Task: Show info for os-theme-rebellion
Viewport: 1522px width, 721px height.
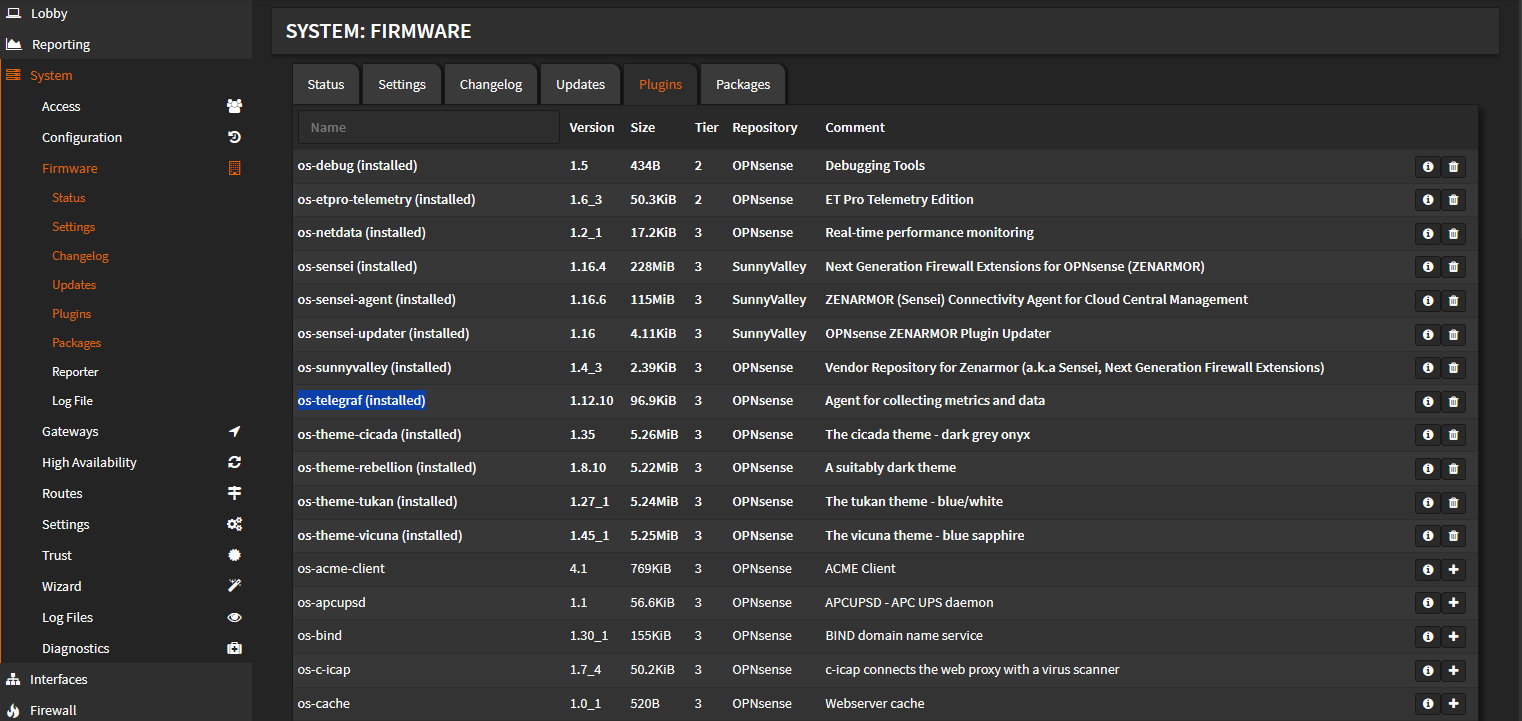Action: (x=1427, y=469)
